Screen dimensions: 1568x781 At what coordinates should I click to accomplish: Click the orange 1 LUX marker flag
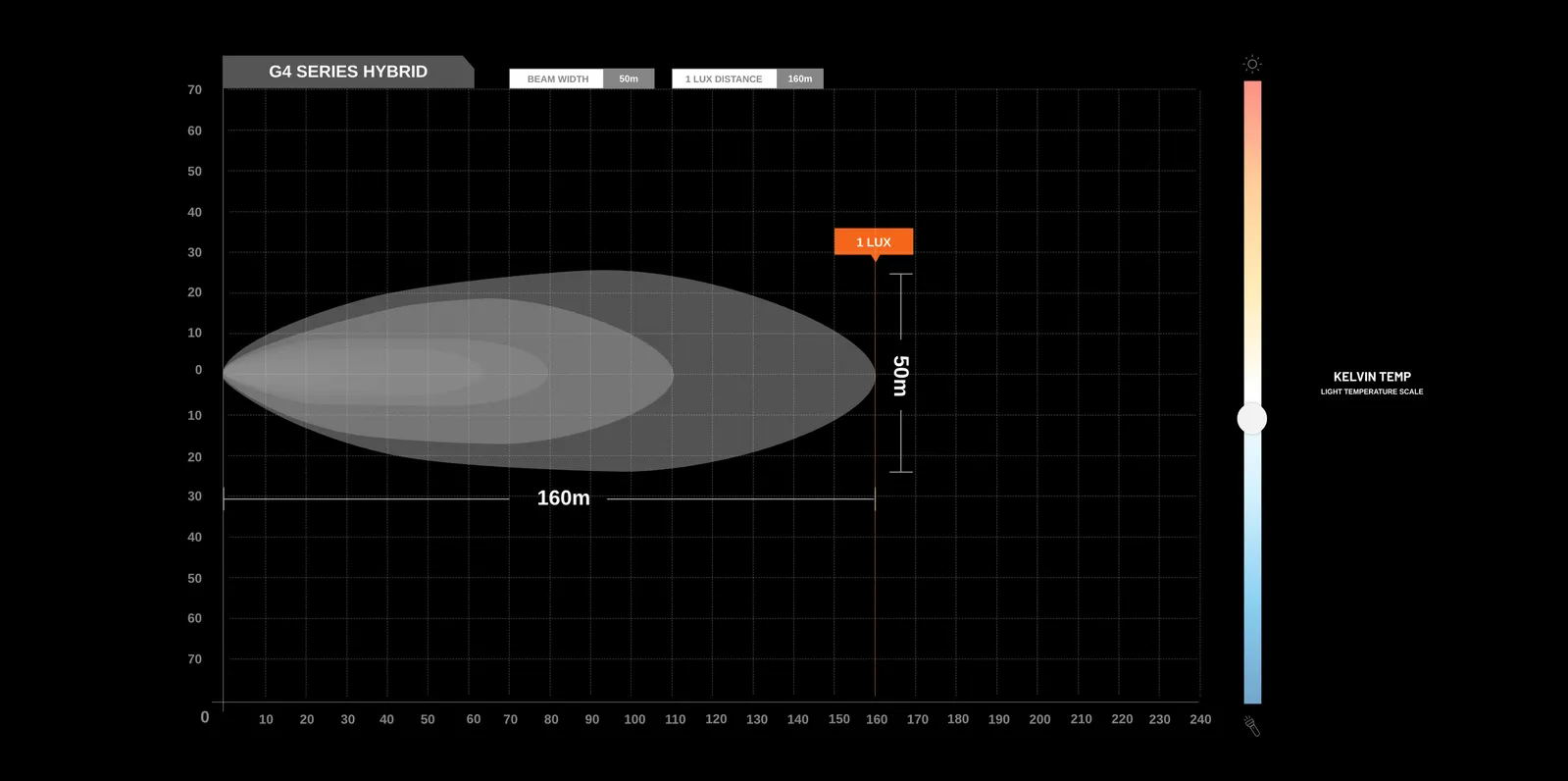pos(873,241)
